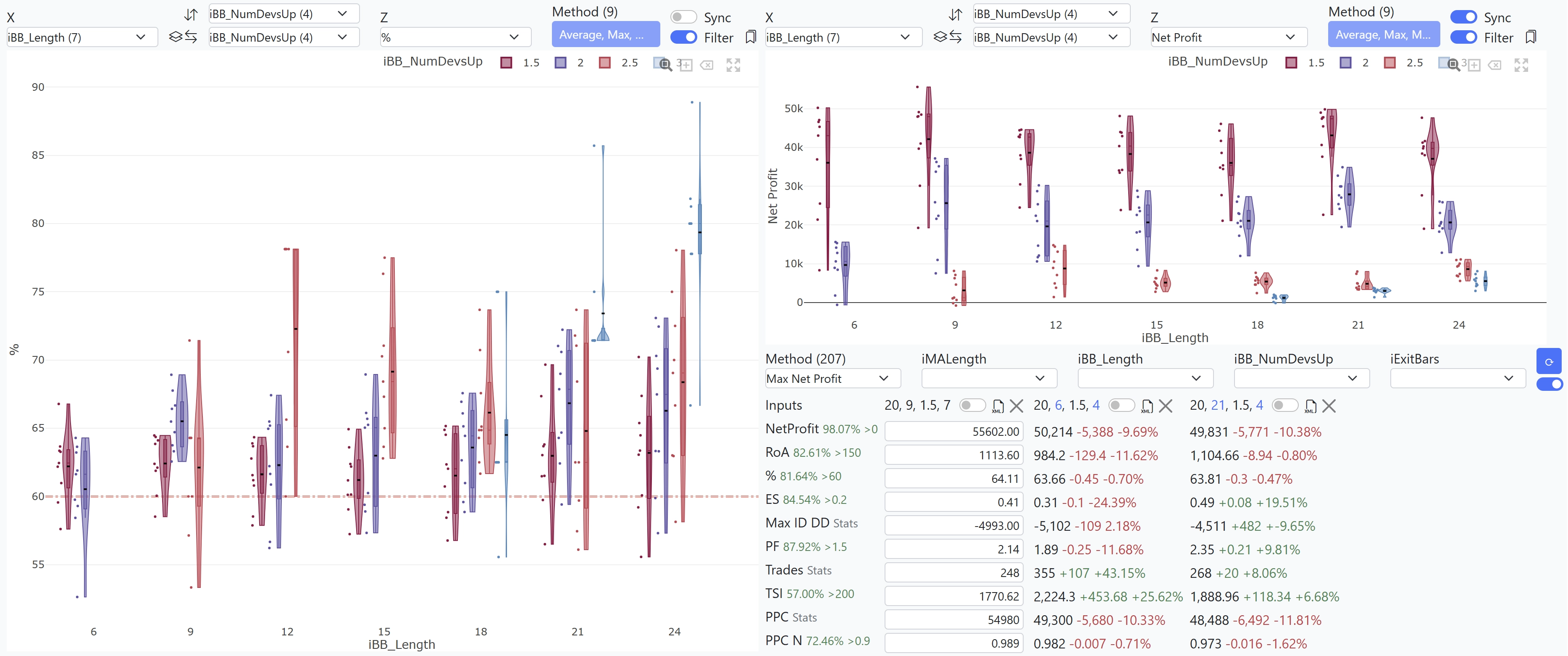Screen dimensions: 1568x656
Task: Click the NetProfit value field 55602.00
Action: tap(954, 431)
